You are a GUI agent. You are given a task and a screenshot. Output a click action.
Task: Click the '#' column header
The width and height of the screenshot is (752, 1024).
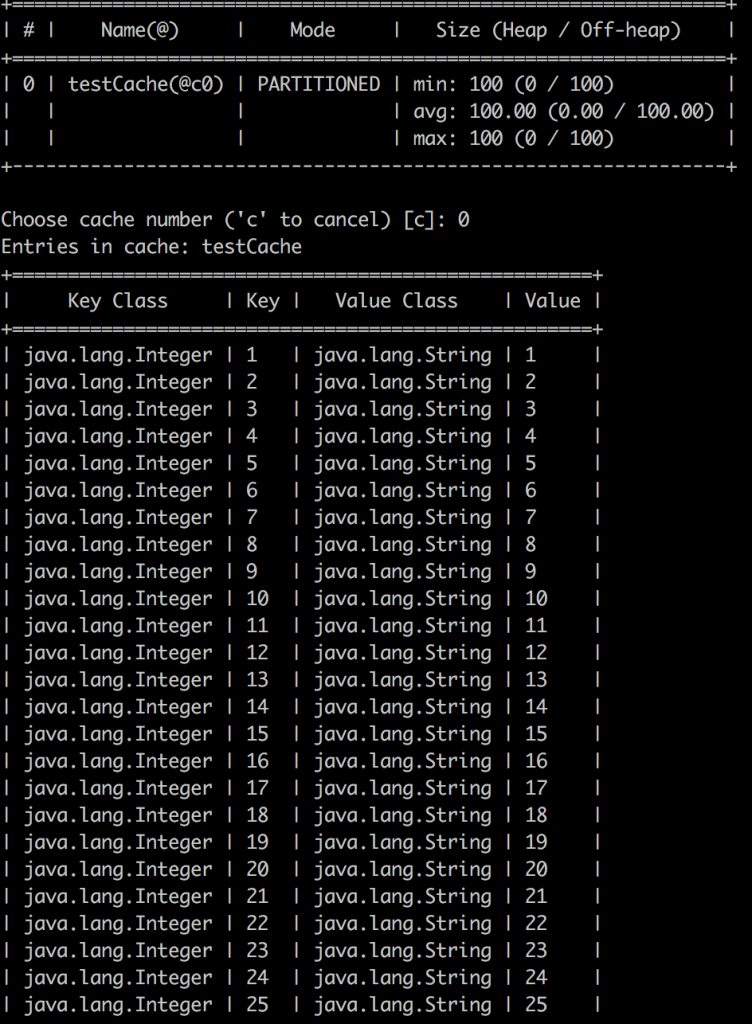pyautogui.click(x=29, y=30)
